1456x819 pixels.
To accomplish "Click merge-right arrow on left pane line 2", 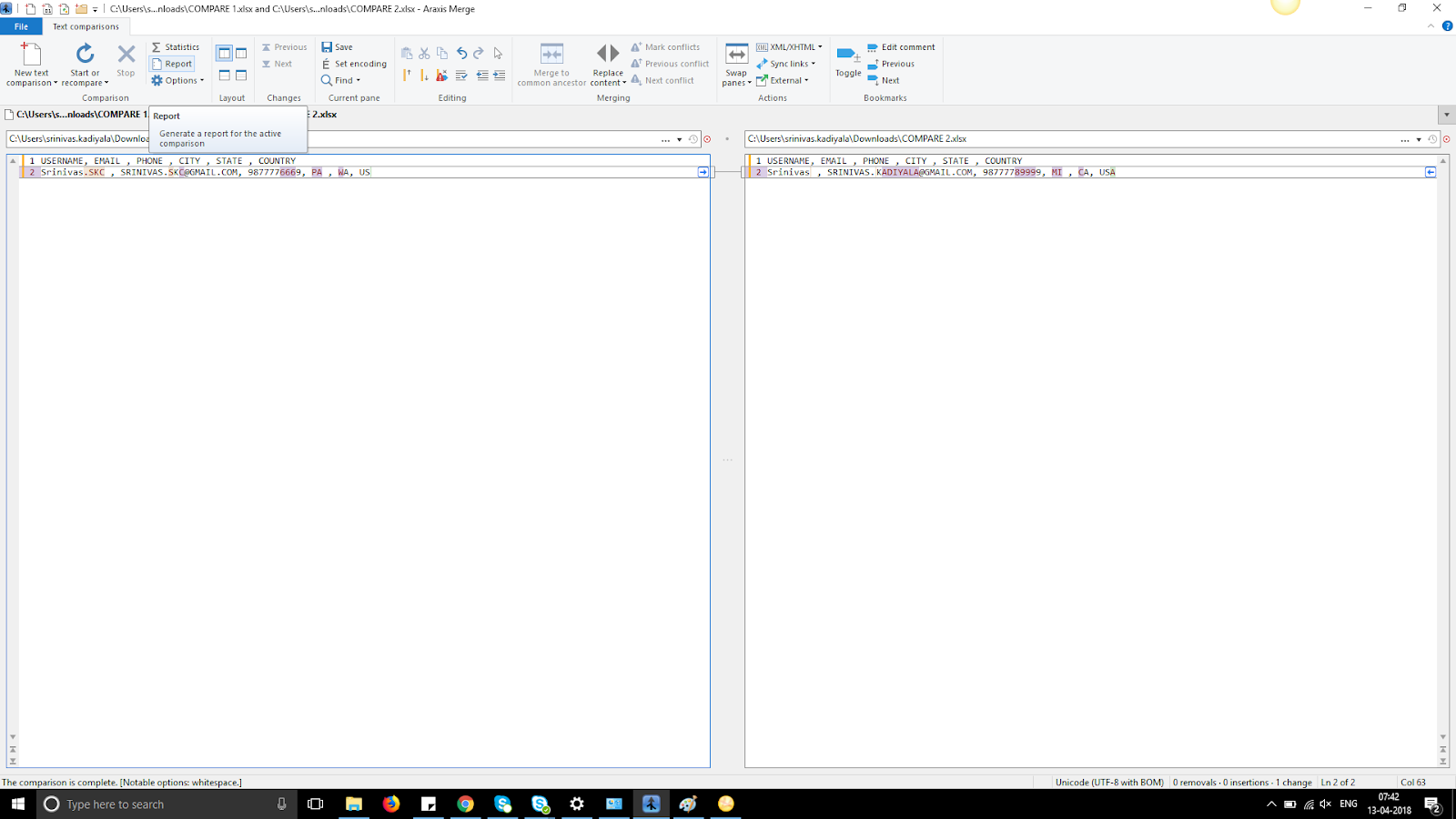I will (703, 172).
